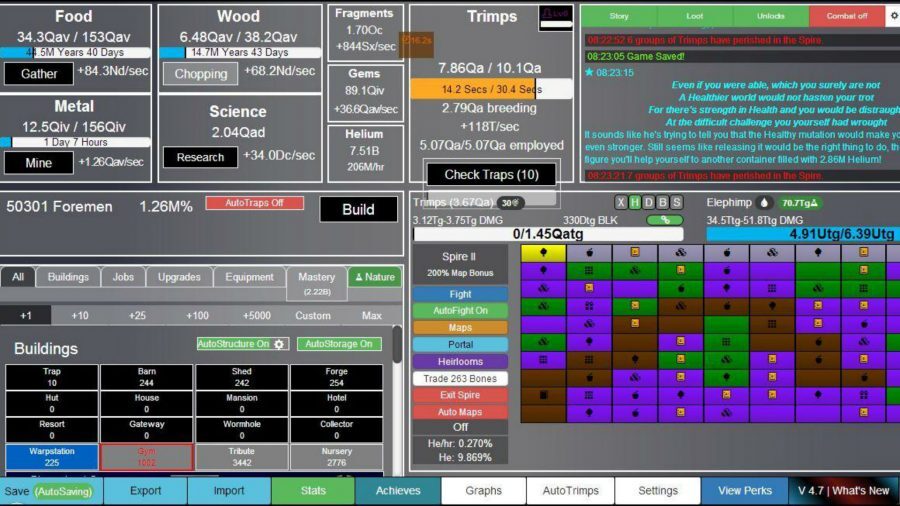Open AutoStructure settings gear icon
900x506 pixels.
point(279,344)
